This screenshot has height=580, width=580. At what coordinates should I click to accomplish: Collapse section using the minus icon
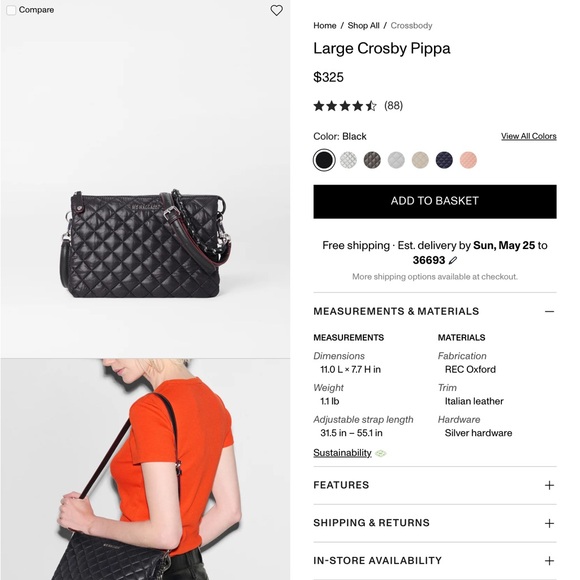point(549,311)
